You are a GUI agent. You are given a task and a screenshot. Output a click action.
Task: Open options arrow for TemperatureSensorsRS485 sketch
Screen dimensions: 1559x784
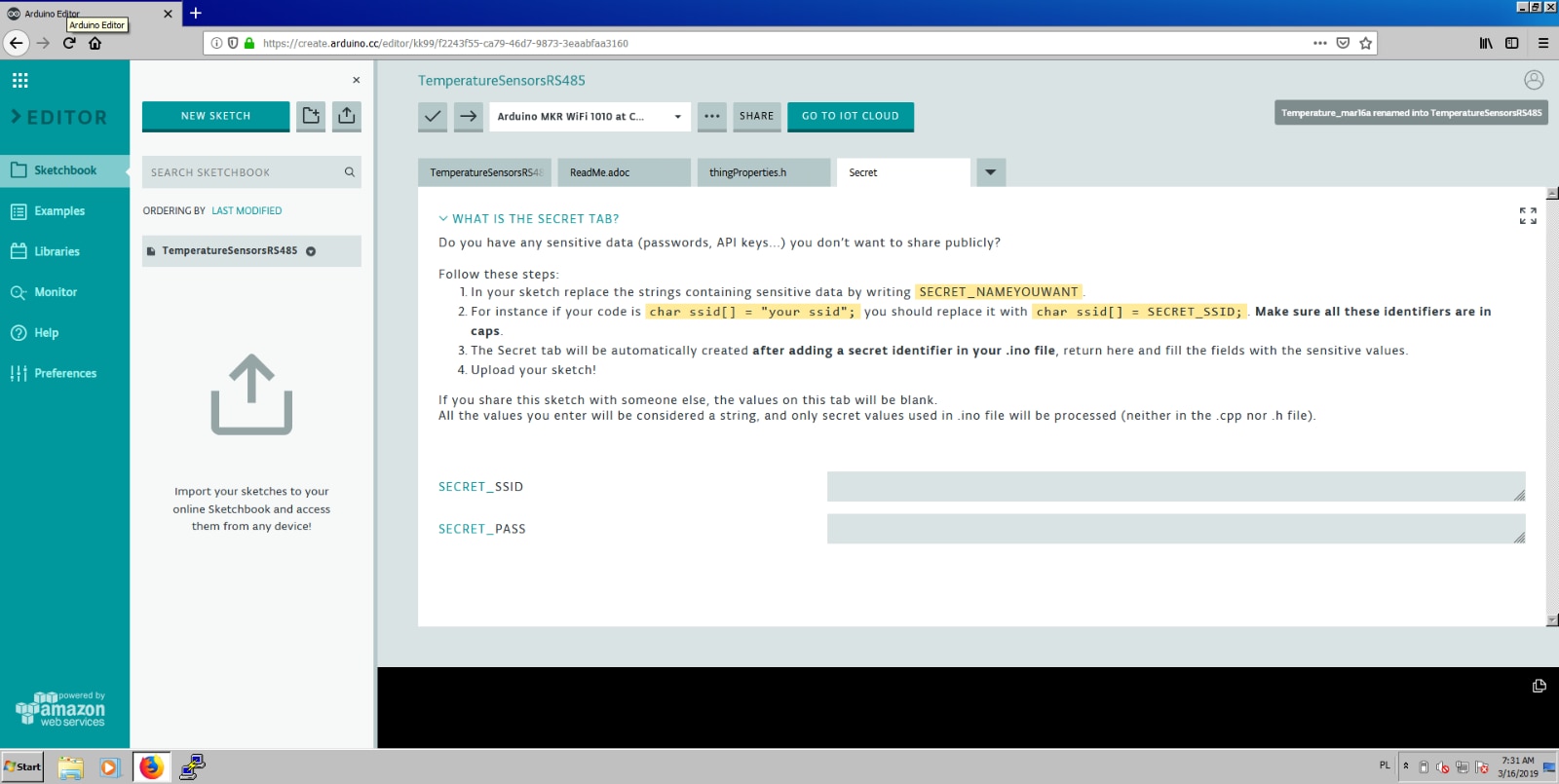coord(311,251)
